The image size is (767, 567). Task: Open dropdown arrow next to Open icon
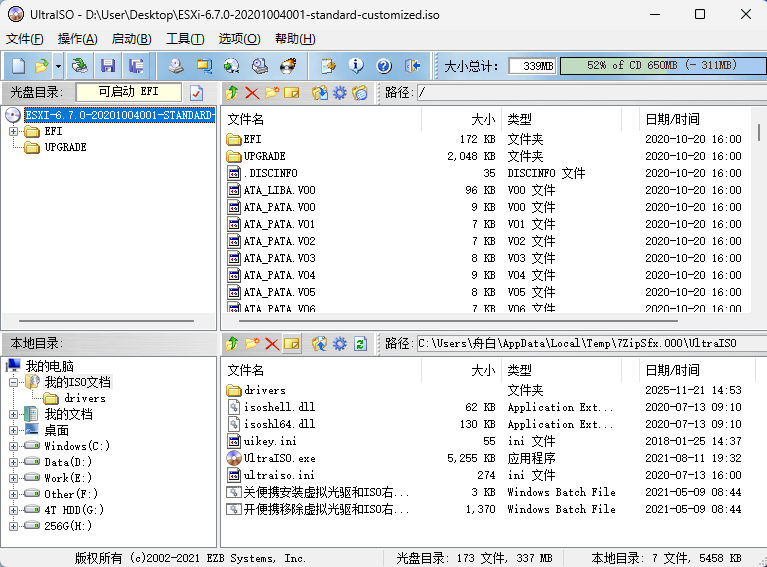point(58,66)
